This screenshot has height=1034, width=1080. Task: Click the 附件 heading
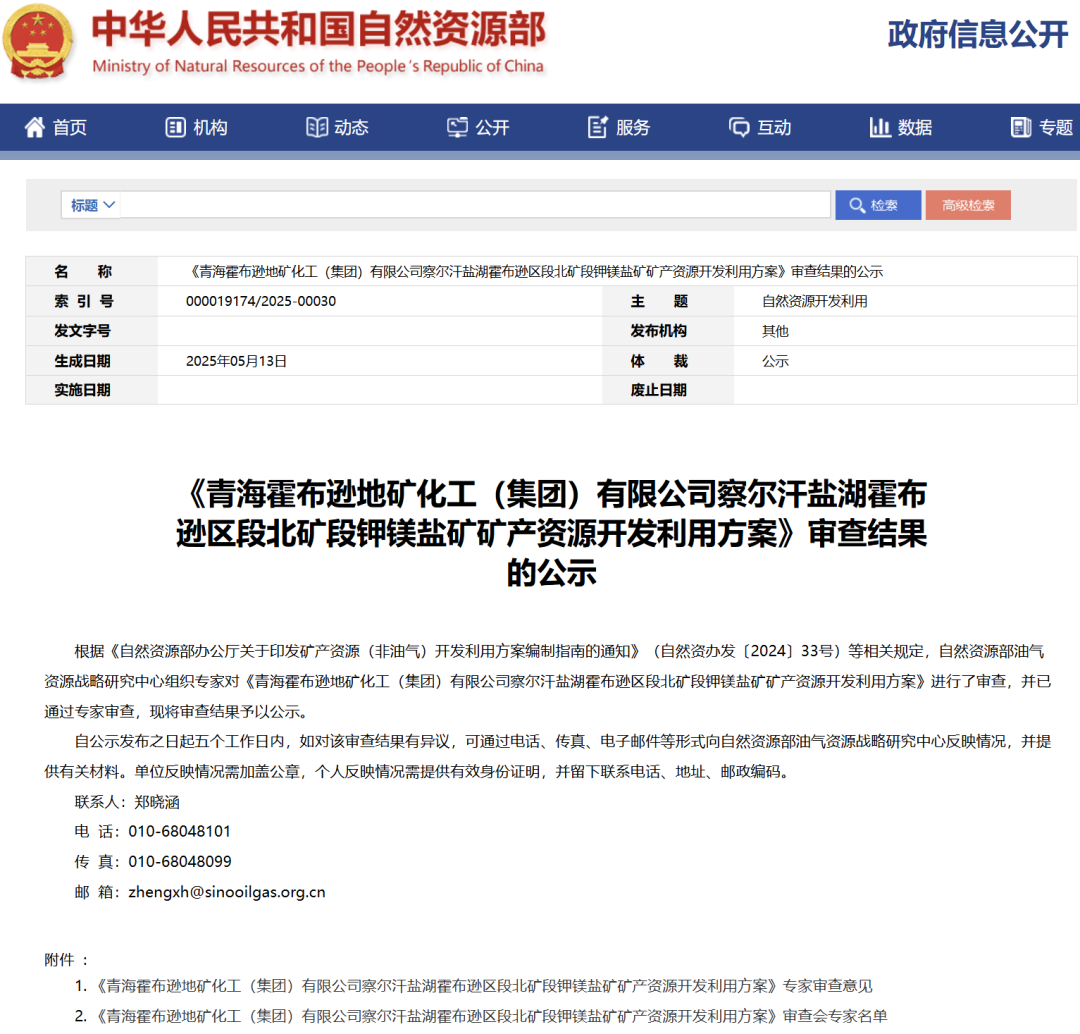(65, 960)
